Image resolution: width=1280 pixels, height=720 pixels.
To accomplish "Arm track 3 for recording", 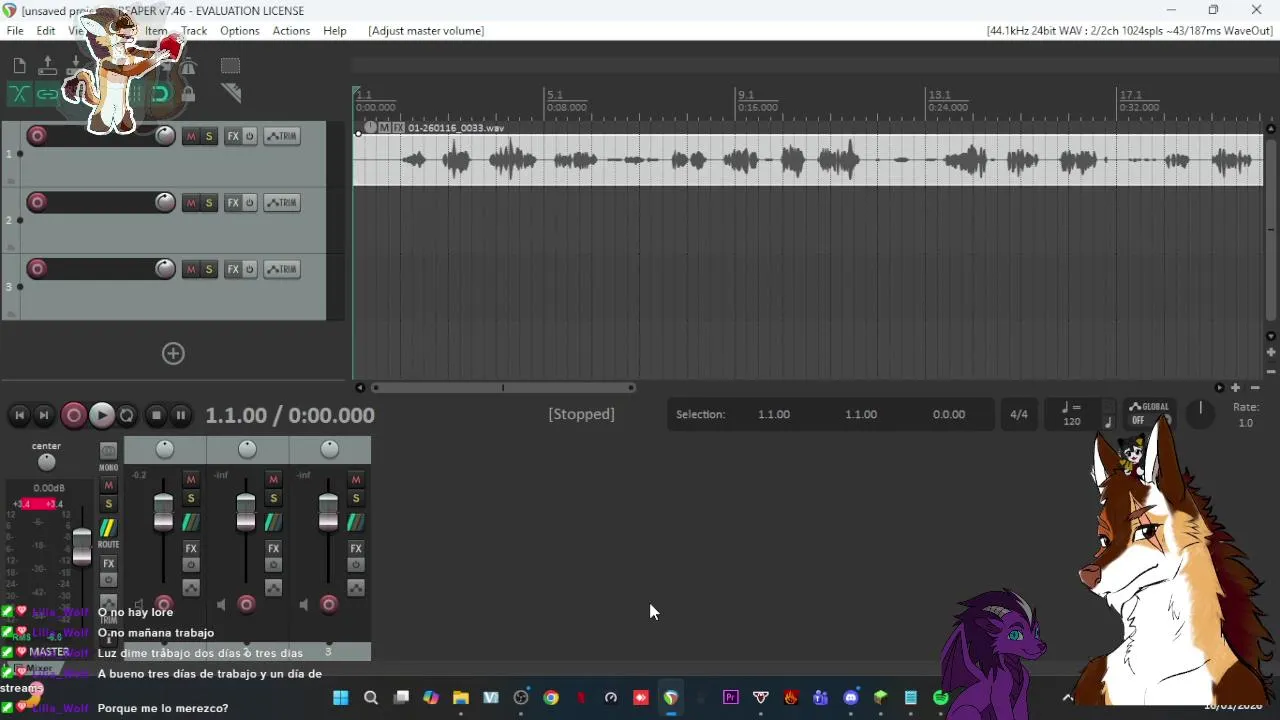I will [x=37, y=269].
